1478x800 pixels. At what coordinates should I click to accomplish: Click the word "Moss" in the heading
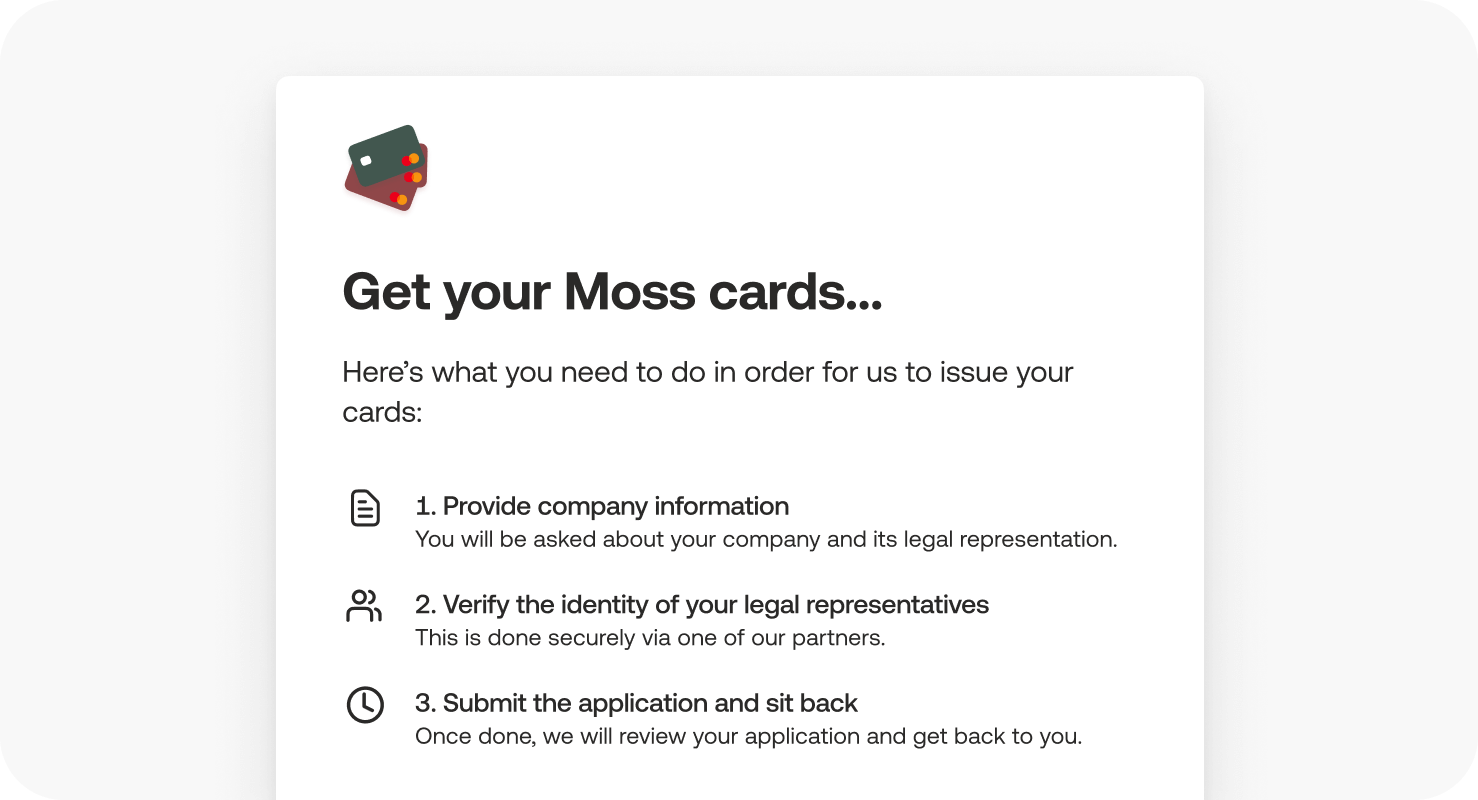coord(629,292)
